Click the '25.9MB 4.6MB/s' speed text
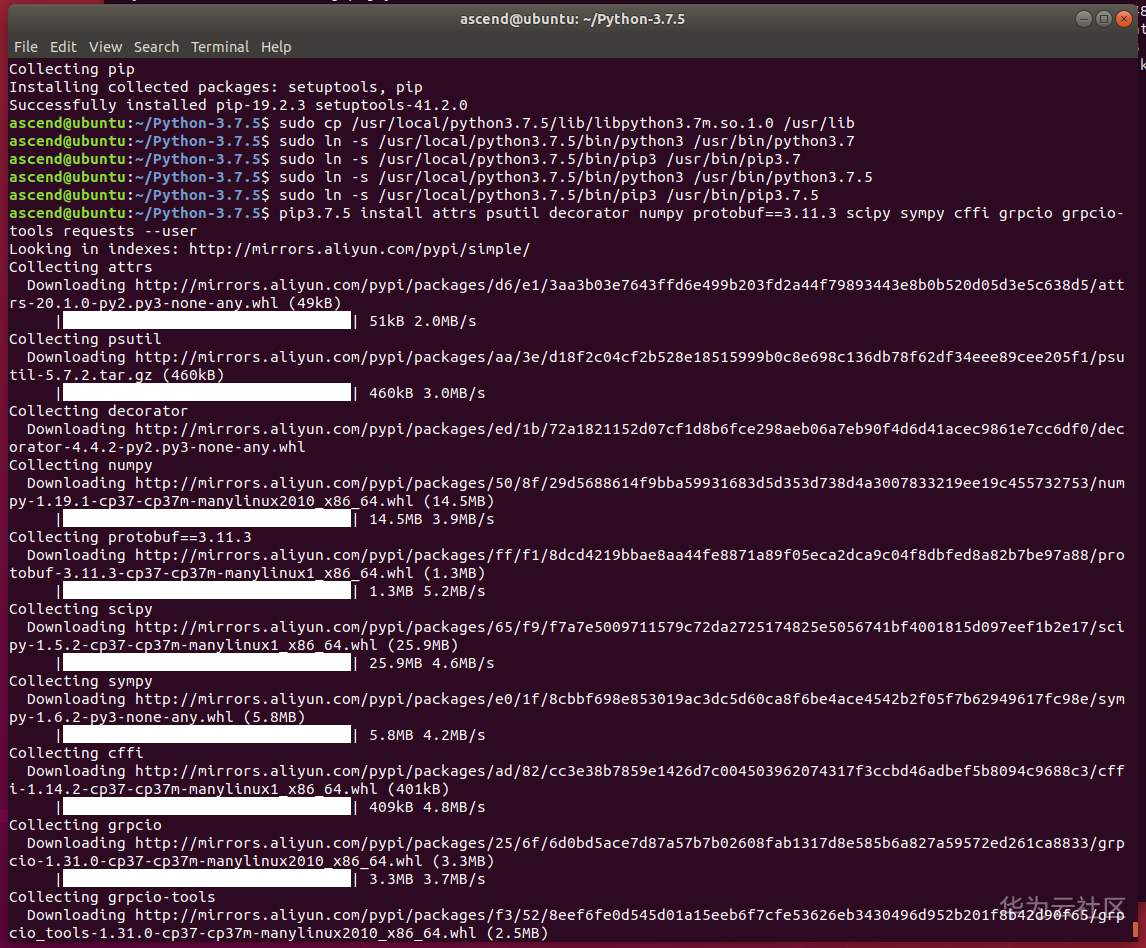1146x948 pixels. click(x=431, y=663)
